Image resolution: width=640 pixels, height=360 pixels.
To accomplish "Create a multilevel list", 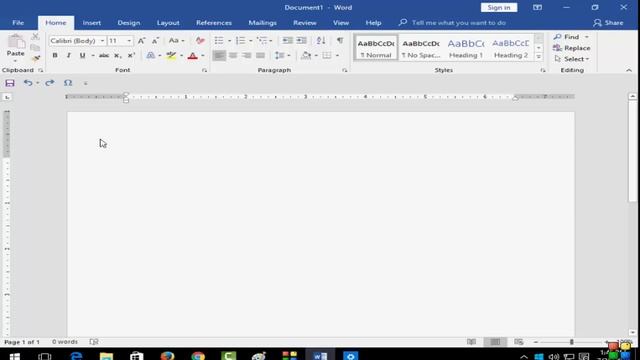I will tap(262, 41).
